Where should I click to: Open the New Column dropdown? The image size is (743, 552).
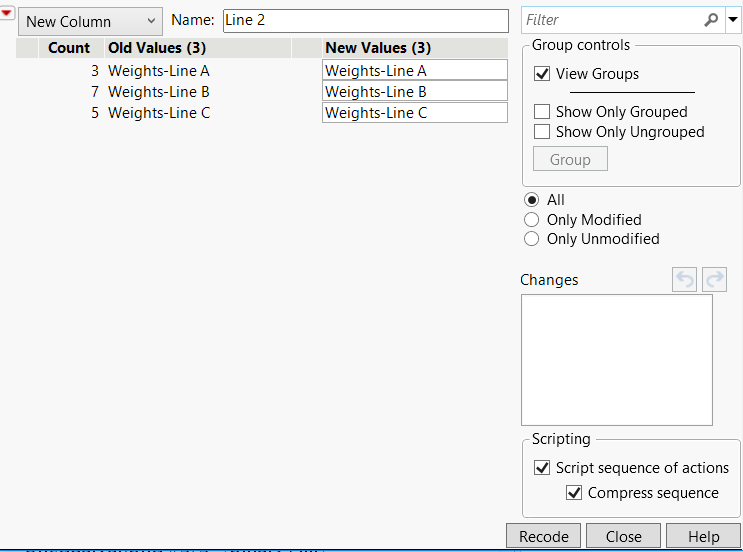point(90,21)
